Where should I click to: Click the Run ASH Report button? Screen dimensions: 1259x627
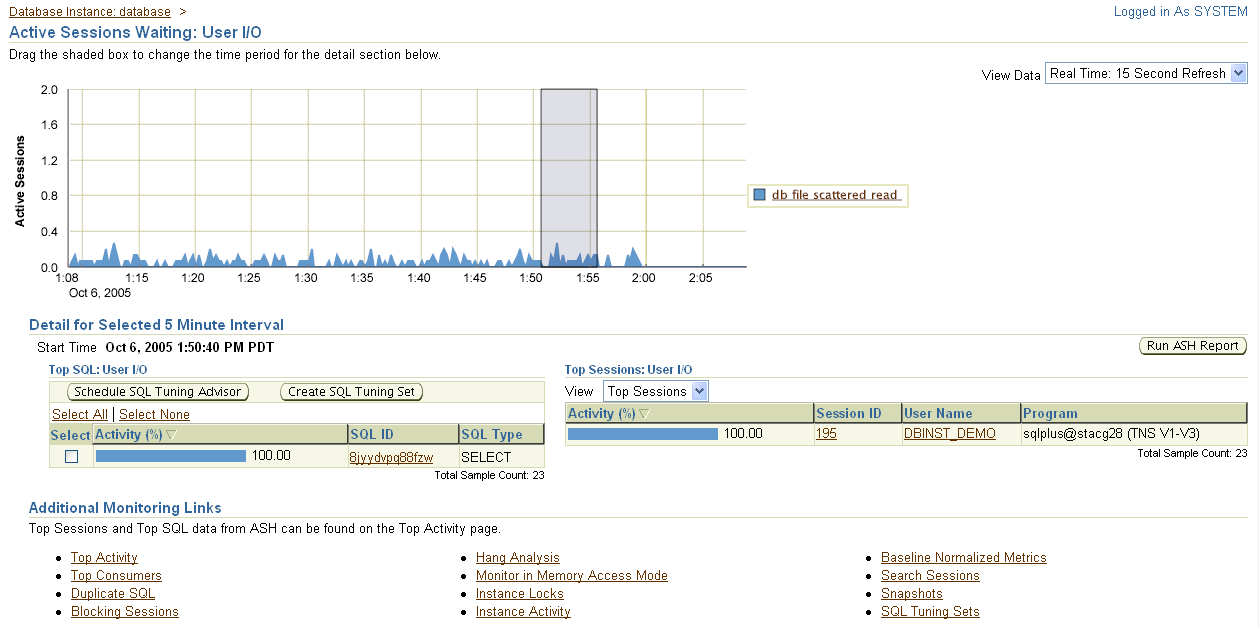[x=1194, y=345]
